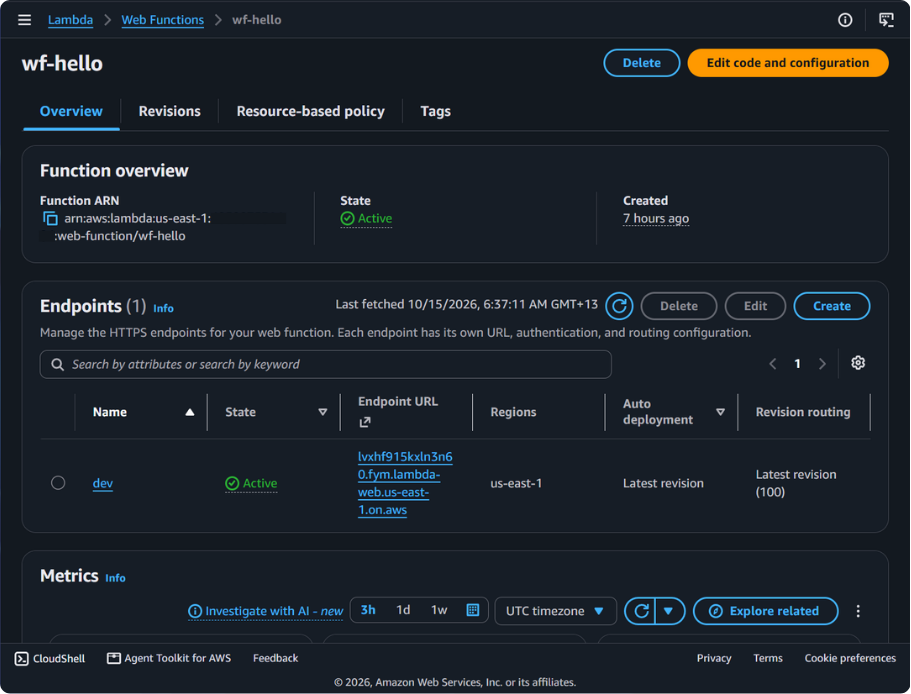Image resolution: width=911 pixels, height=694 pixels.
Task: Click Edit code and configuration
Action: pyautogui.click(x=788, y=63)
